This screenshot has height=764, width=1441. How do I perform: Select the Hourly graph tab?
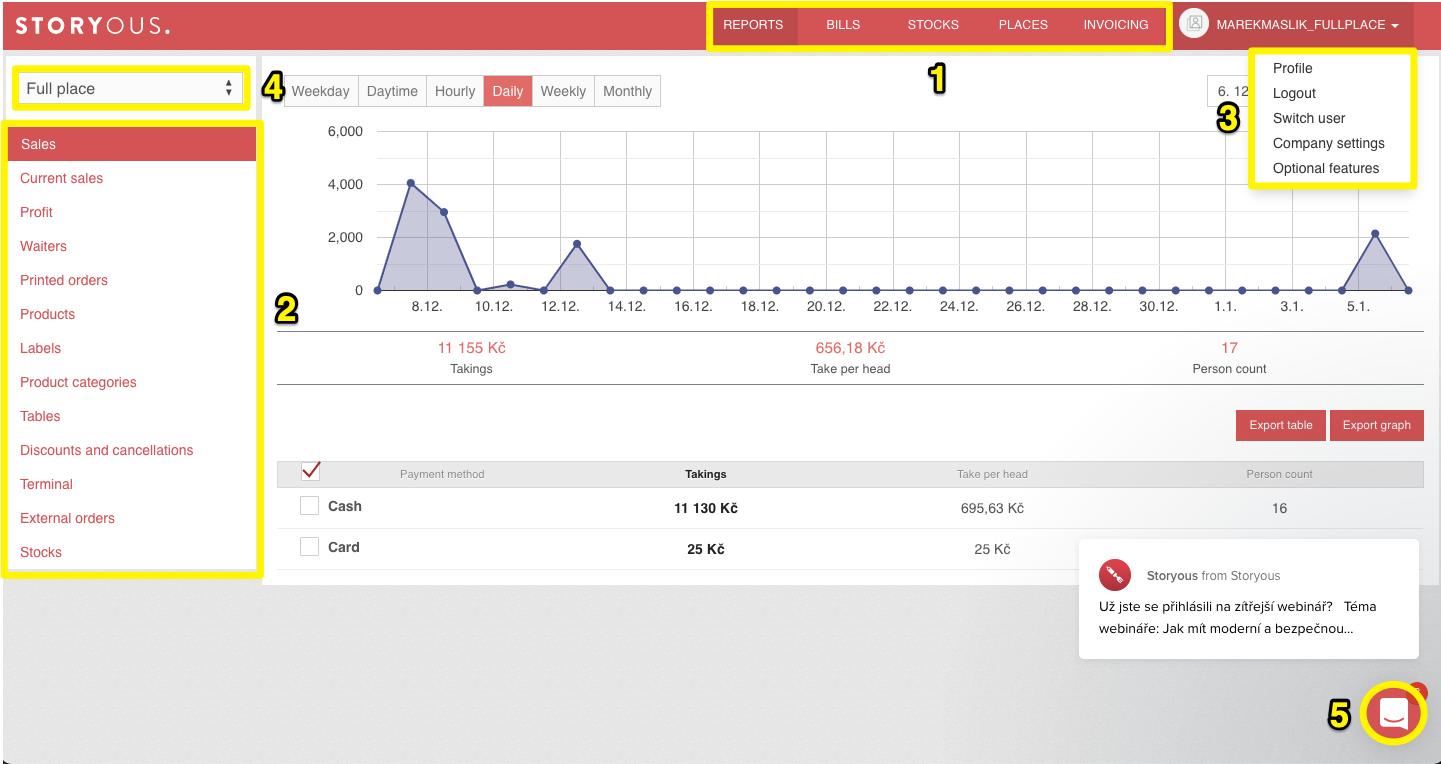coord(455,91)
